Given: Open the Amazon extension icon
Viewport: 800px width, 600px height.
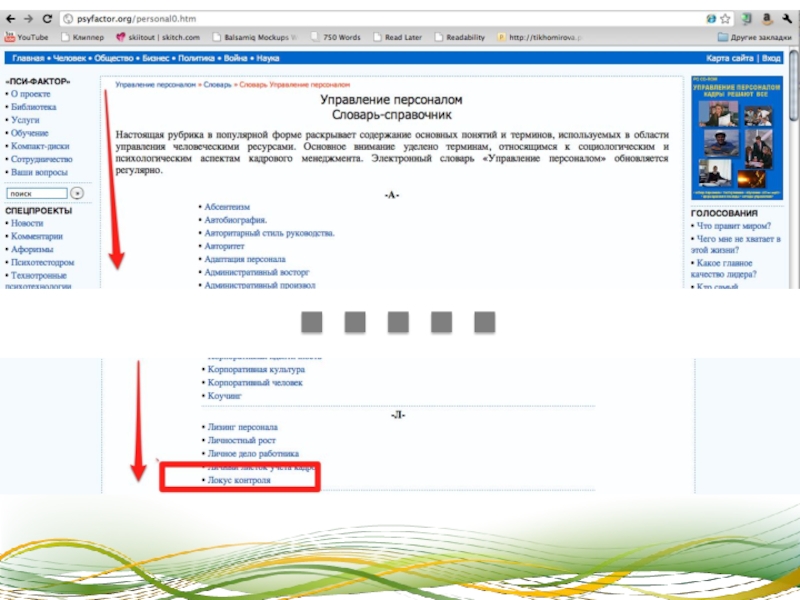Looking at the screenshot, I should click(767, 19).
